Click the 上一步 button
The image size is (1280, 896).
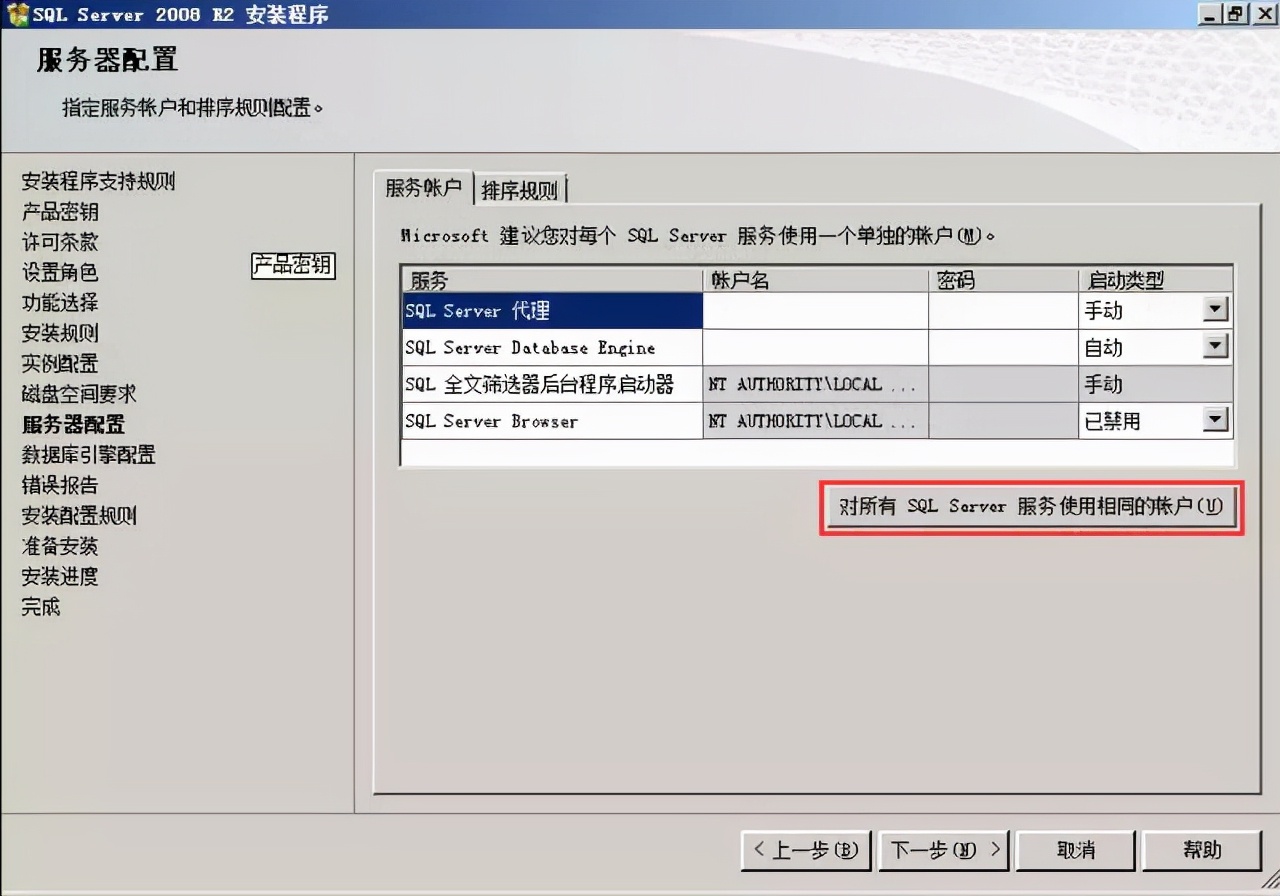click(x=806, y=850)
